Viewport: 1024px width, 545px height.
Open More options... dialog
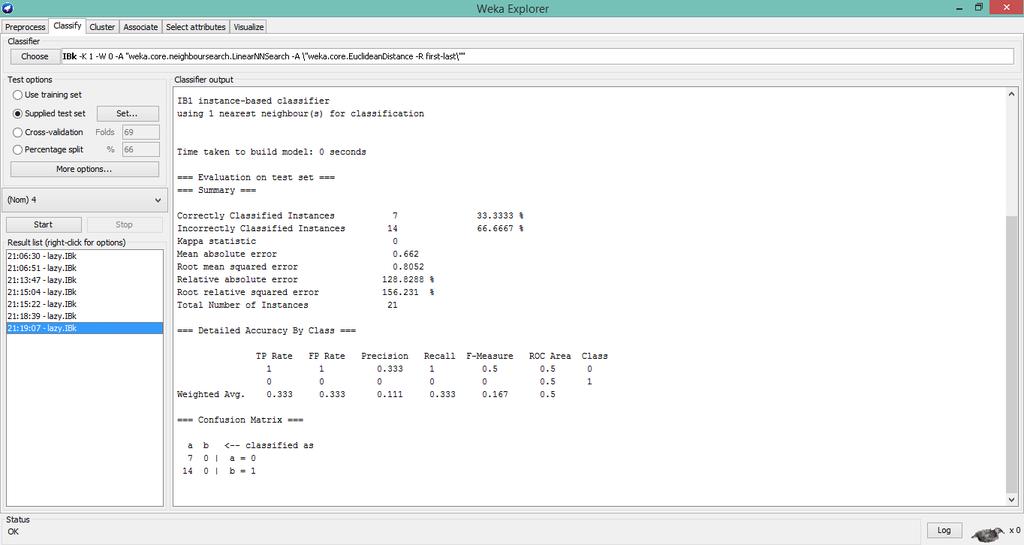point(84,169)
